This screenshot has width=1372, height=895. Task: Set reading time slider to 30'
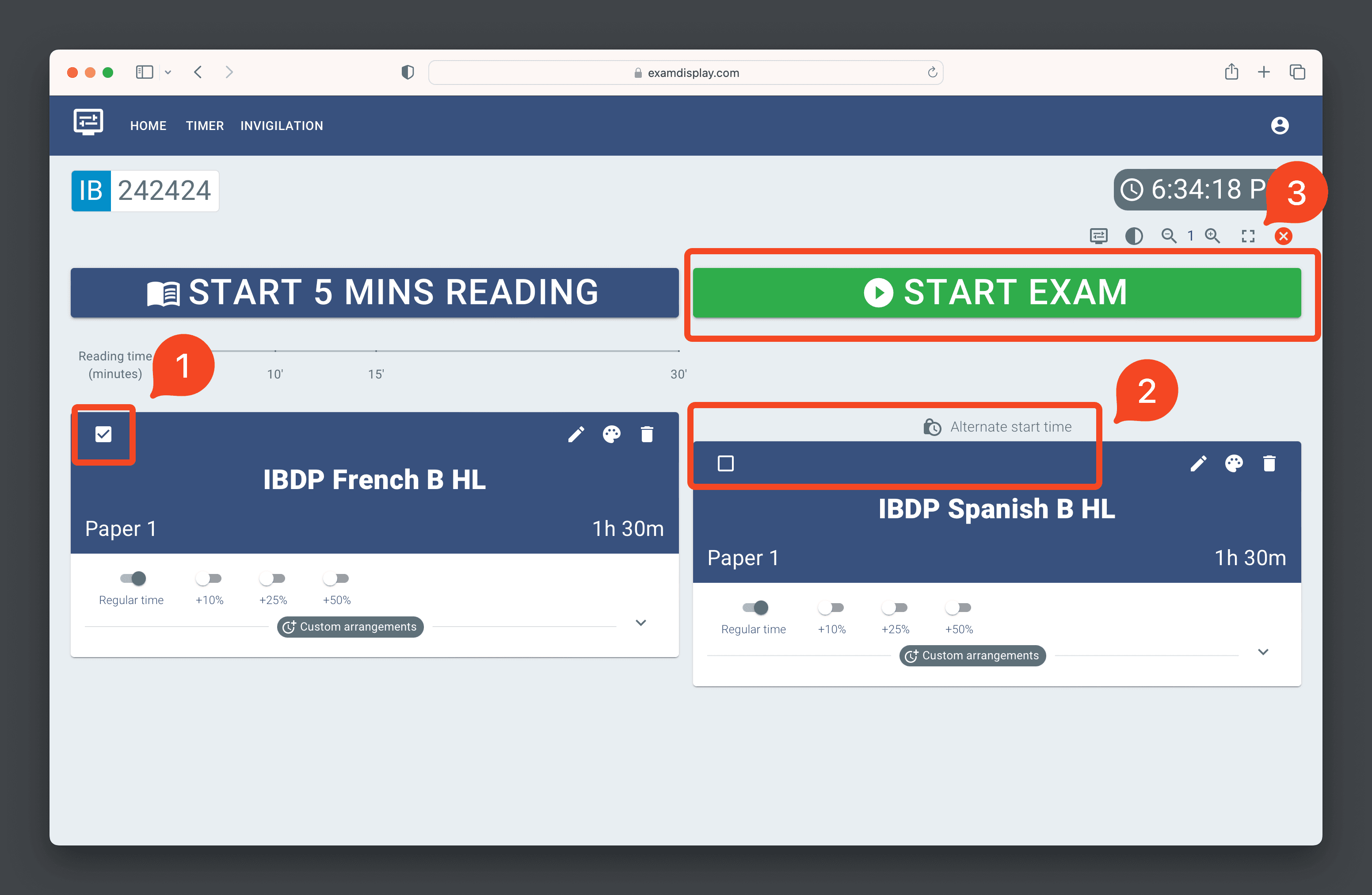[678, 351]
